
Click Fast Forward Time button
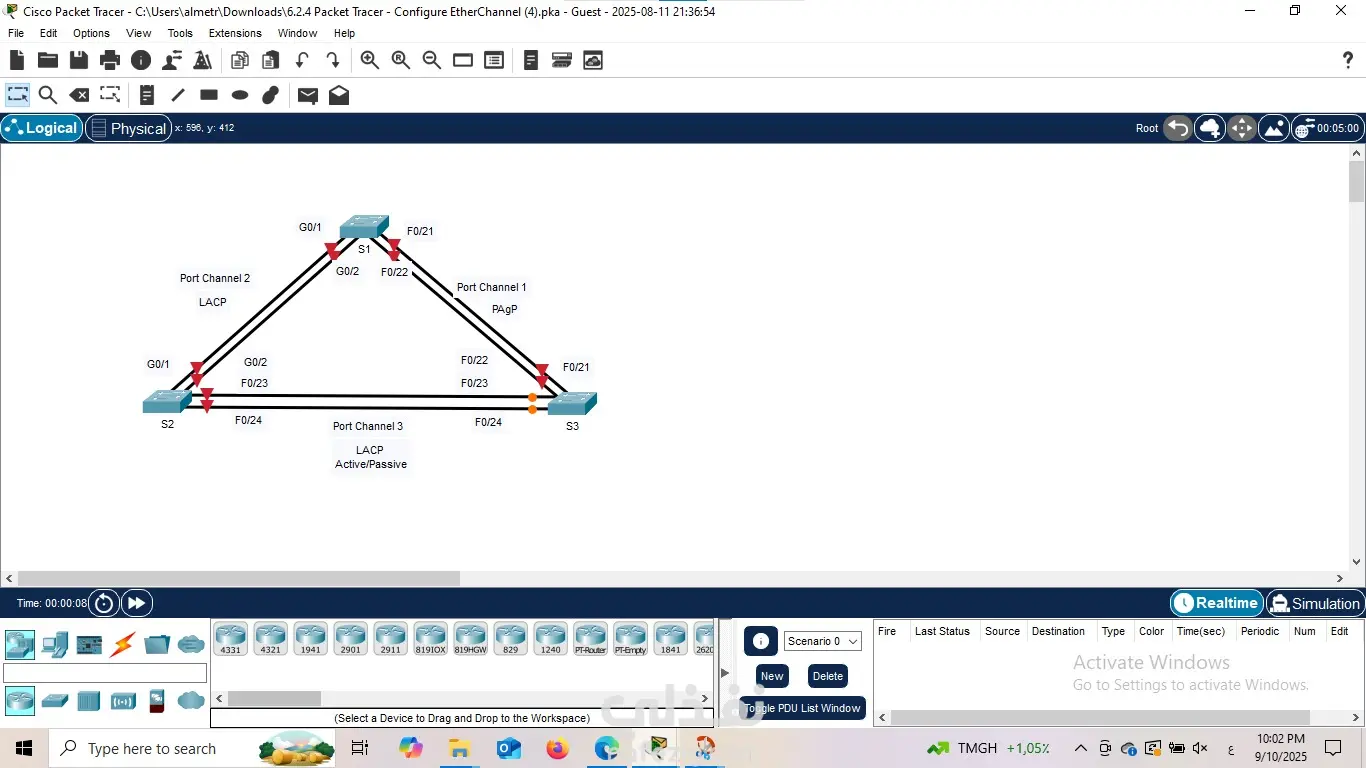pos(136,603)
